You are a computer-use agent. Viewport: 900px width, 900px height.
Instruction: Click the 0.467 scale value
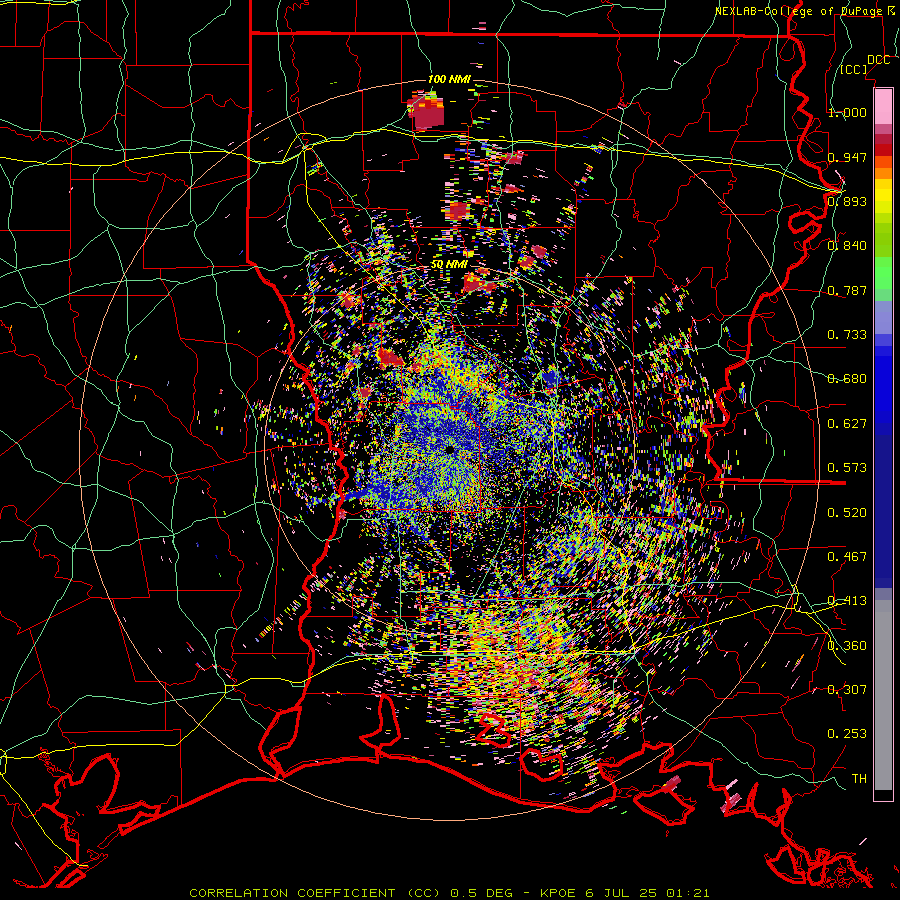847,556
